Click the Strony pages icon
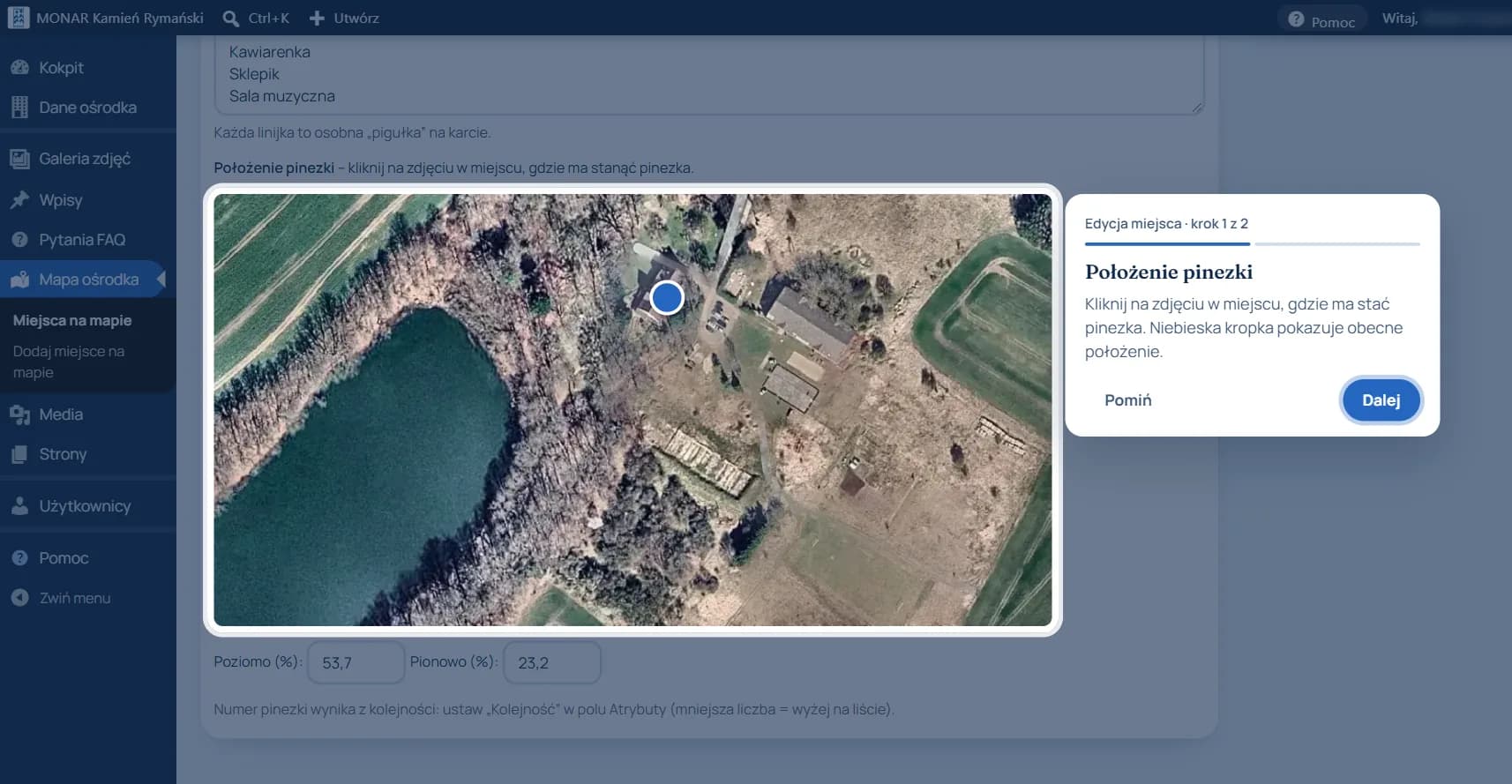The height and width of the screenshot is (784, 1512). pos(19,454)
